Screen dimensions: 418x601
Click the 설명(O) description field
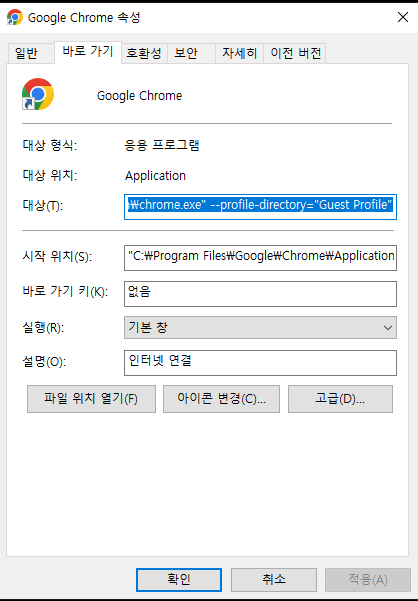click(x=260, y=363)
